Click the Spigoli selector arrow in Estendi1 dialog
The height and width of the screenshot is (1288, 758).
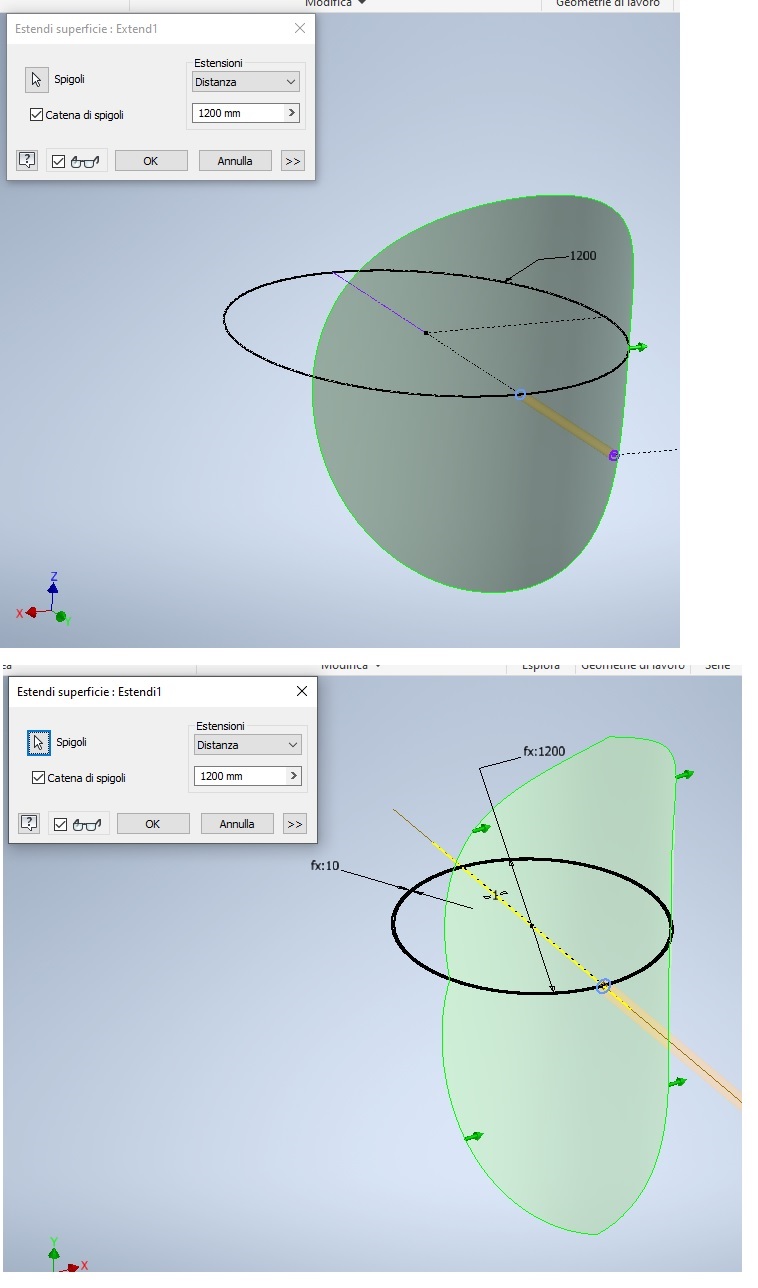pyautogui.click(x=38, y=743)
